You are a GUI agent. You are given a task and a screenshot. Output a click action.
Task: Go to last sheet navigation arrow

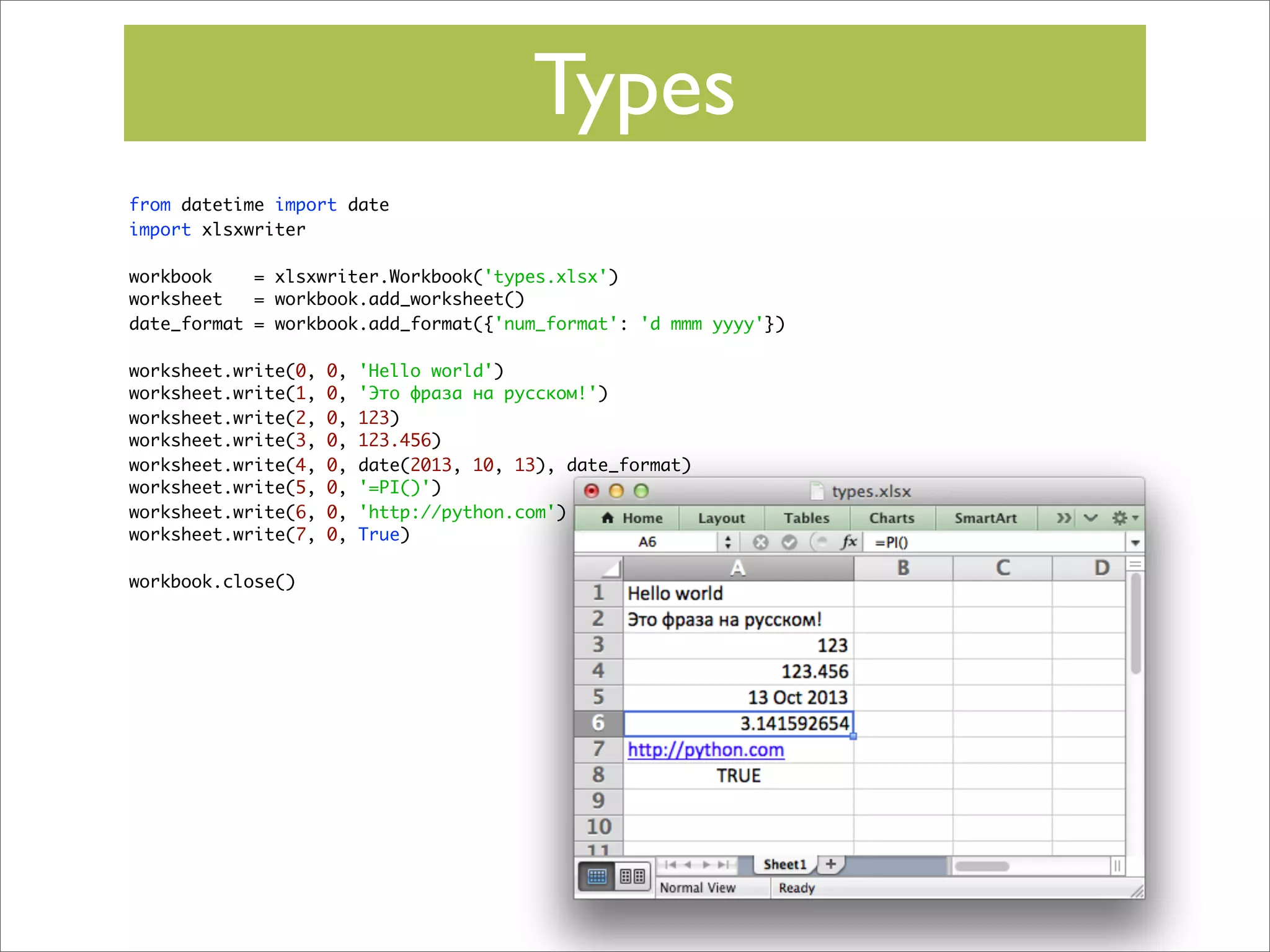point(724,865)
